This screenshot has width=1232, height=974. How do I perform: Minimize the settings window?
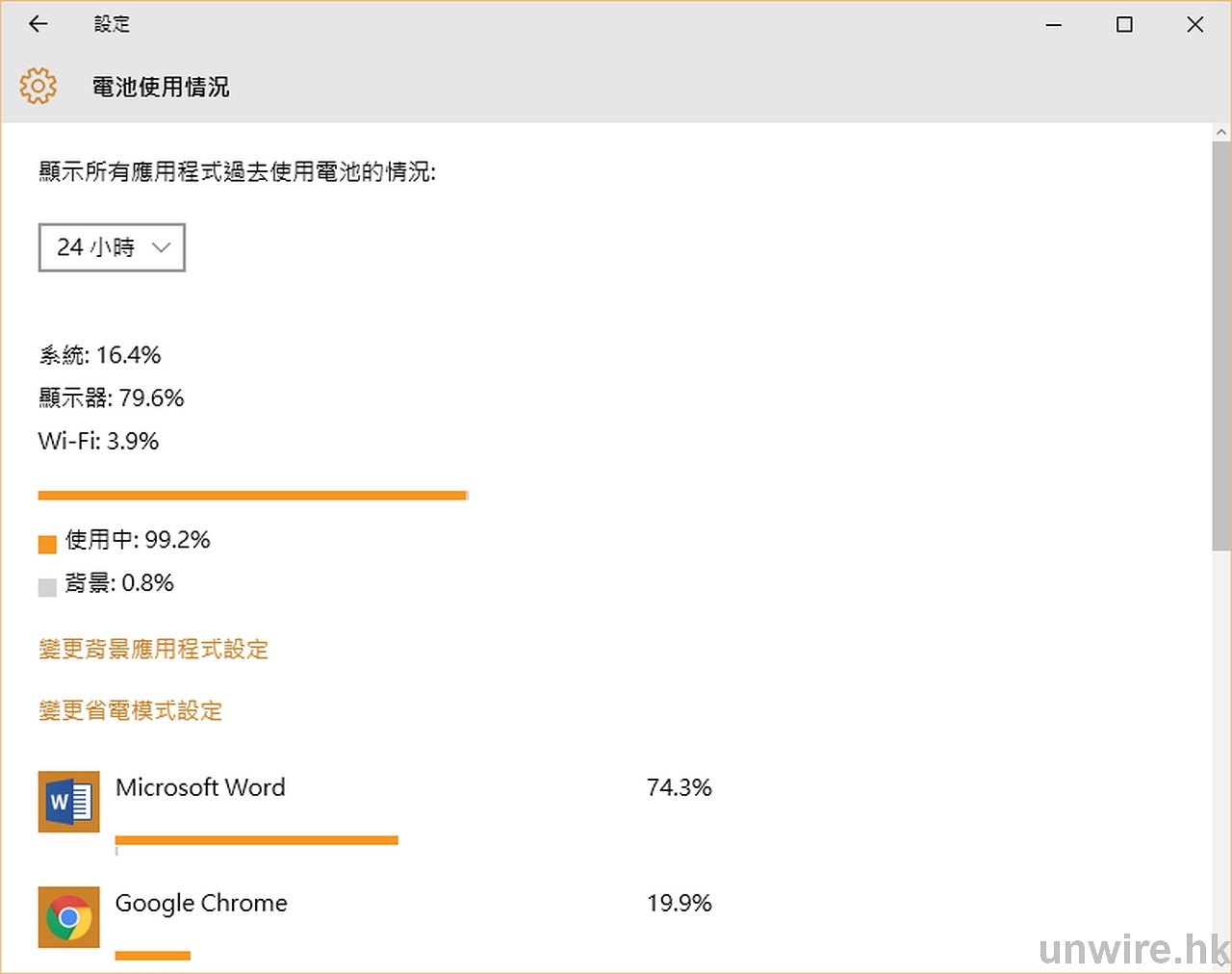[1054, 25]
